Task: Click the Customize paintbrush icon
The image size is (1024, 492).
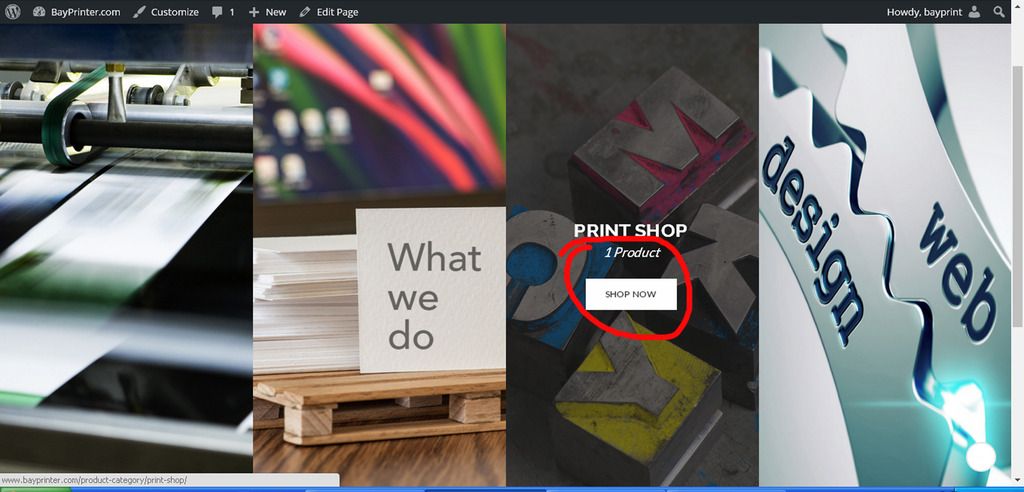Action: click(140, 12)
